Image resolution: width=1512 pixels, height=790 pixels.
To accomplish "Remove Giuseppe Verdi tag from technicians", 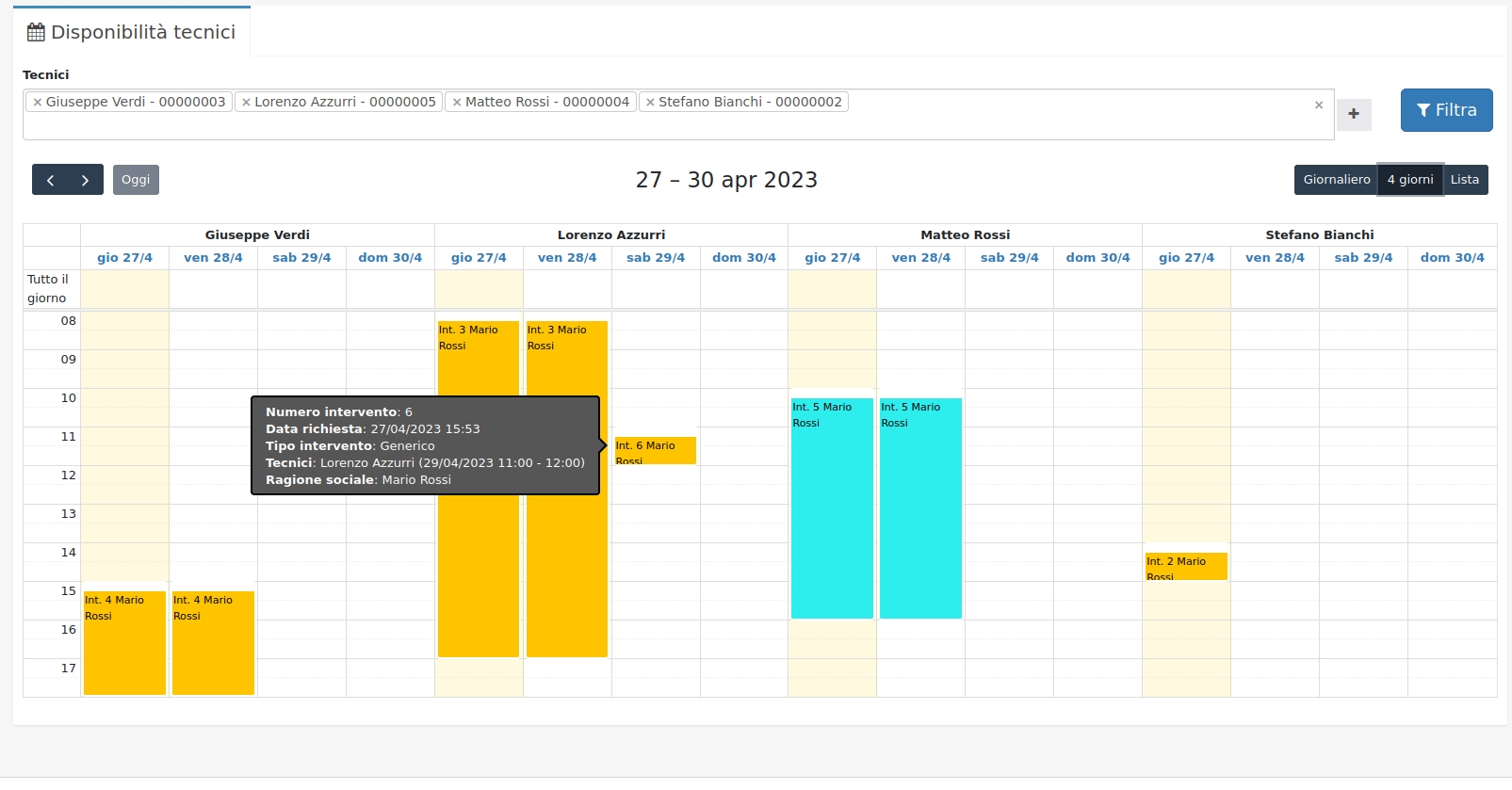I will pyautogui.click(x=38, y=103).
